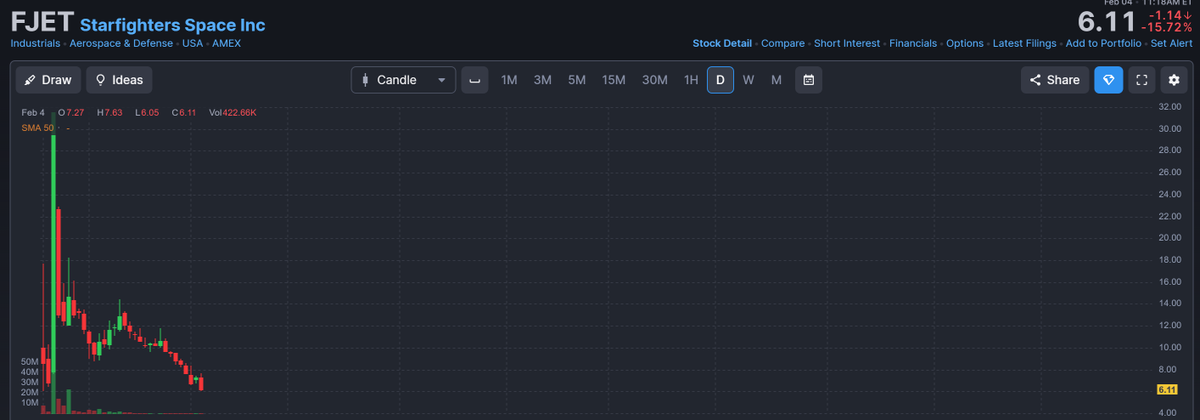Click Set Alert link
The height and width of the screenshot is (420, 1200).
pyautogui.click(x=1171, y=44)
